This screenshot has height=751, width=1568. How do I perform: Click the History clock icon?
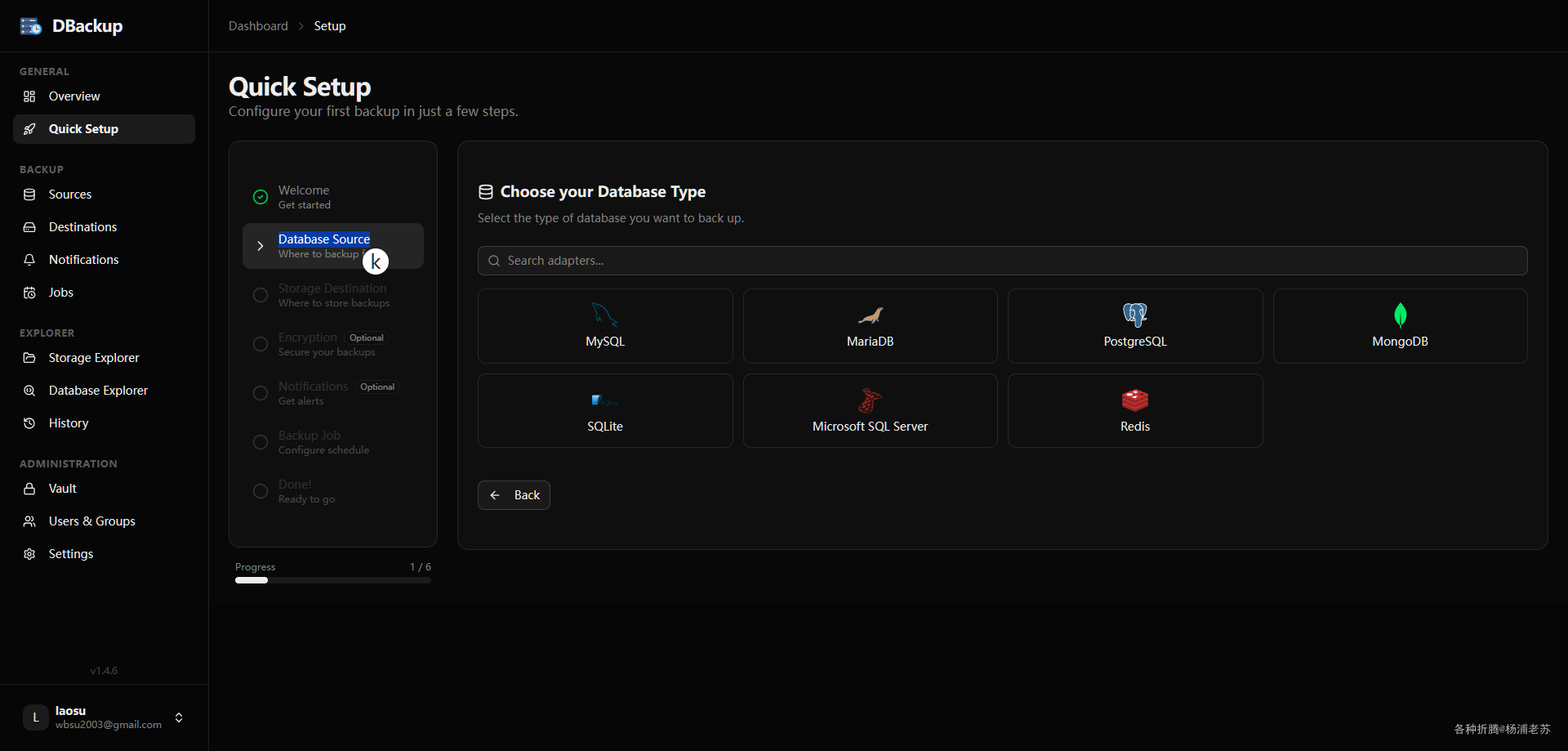[x=29, y=423]
